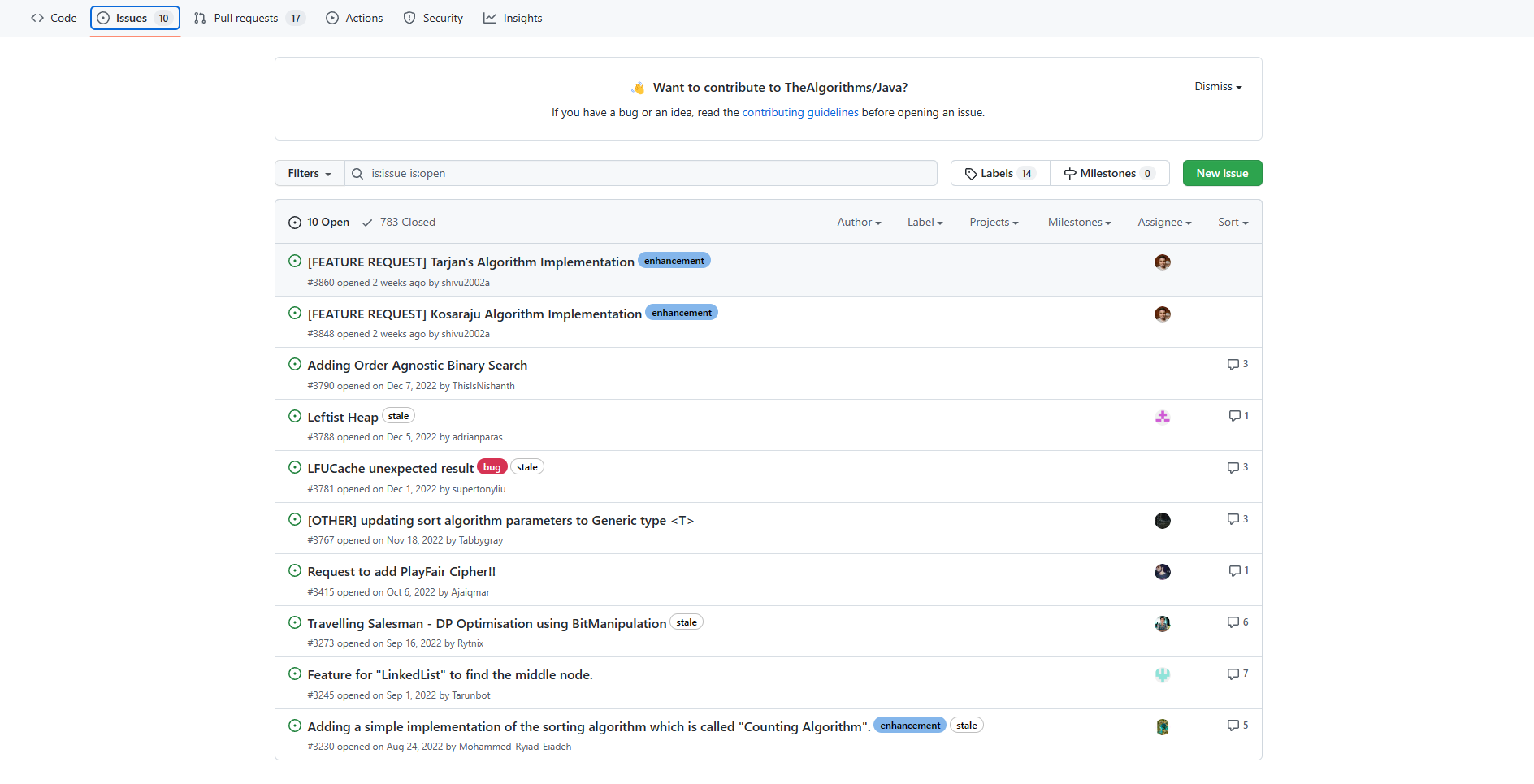The width and height of the screenshot is (1534, 784).
Task: Click the enhancement label on Tarjan's issue
Action: click(674, 261)
